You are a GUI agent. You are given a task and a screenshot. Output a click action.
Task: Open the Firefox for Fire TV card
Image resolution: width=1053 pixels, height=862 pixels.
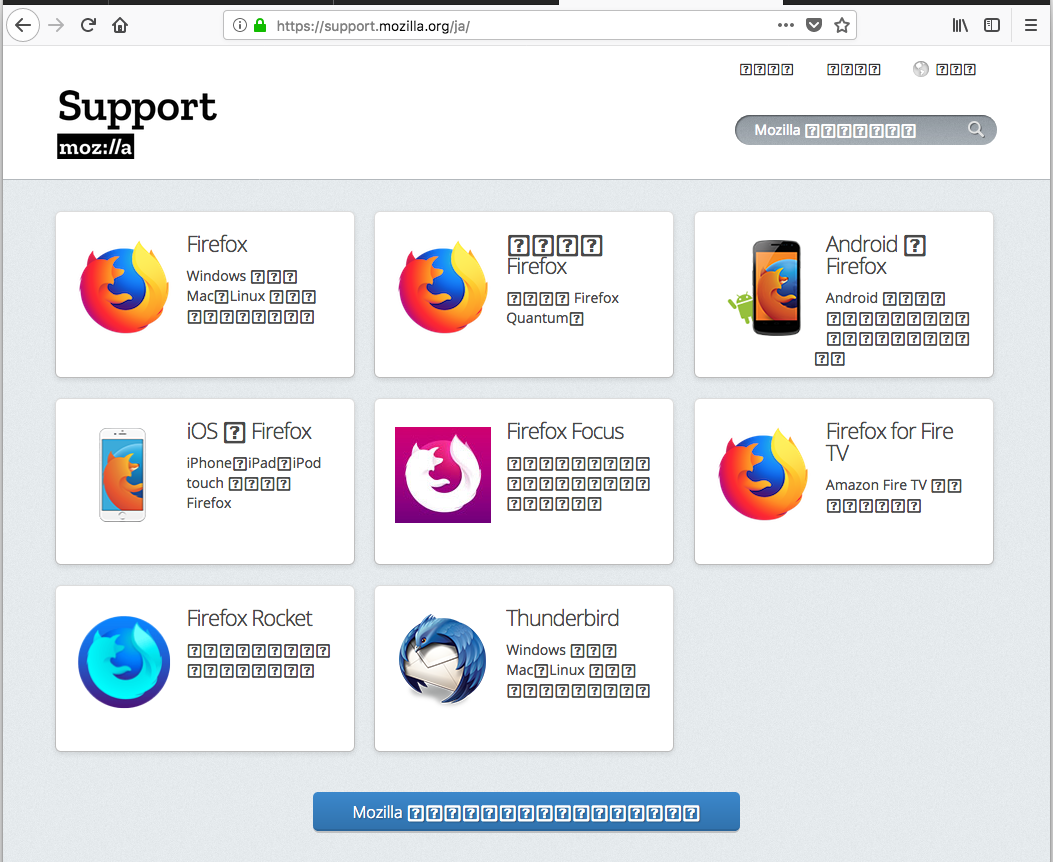click(843, 481)
